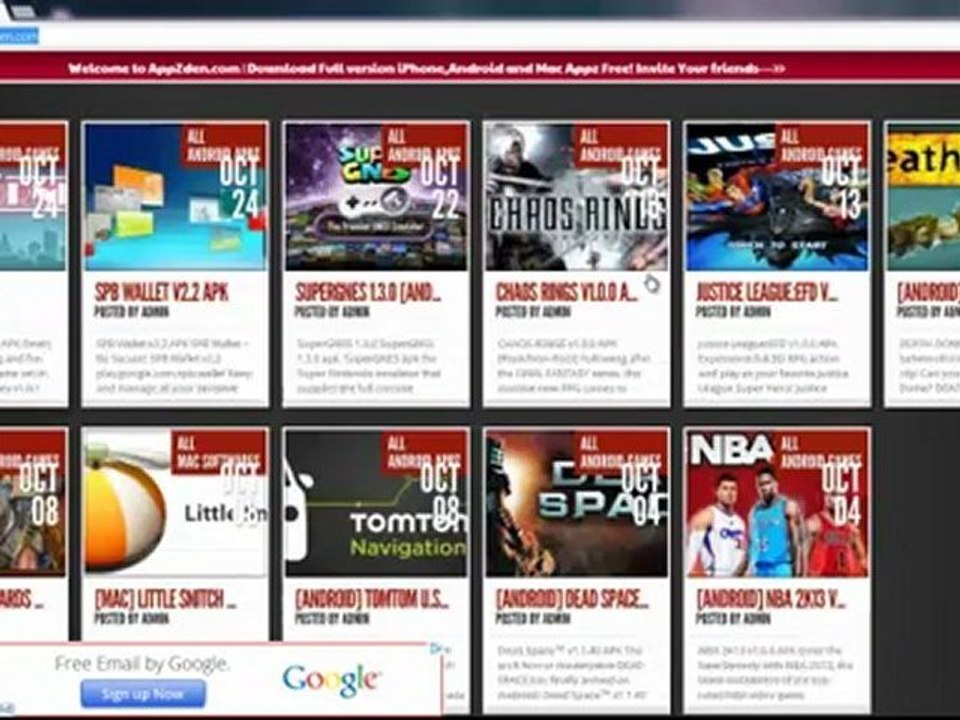Click Posted by Admin under Chaos Rings
Image resolution: width=960 pixels, height=720 pixels.
[533, 312]
